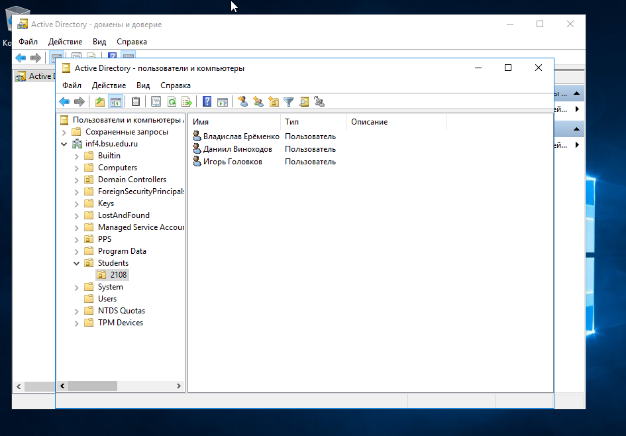
Task: Create a new group with the toolbar icon
Action: point(258,102)
